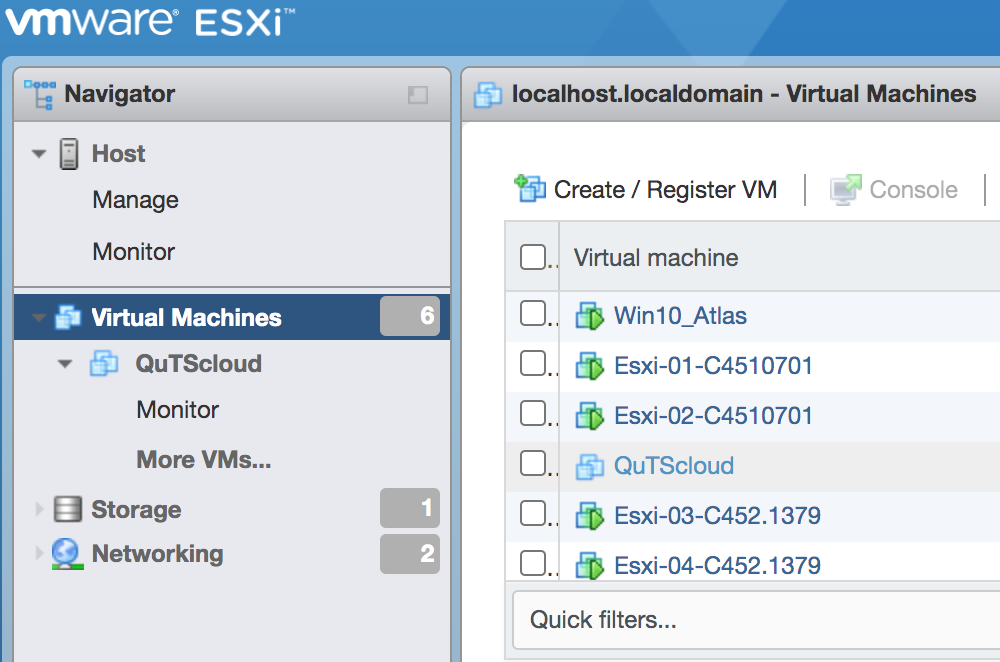Click the Console monitor icon
Screen dimensions: 1000x662
846,189
